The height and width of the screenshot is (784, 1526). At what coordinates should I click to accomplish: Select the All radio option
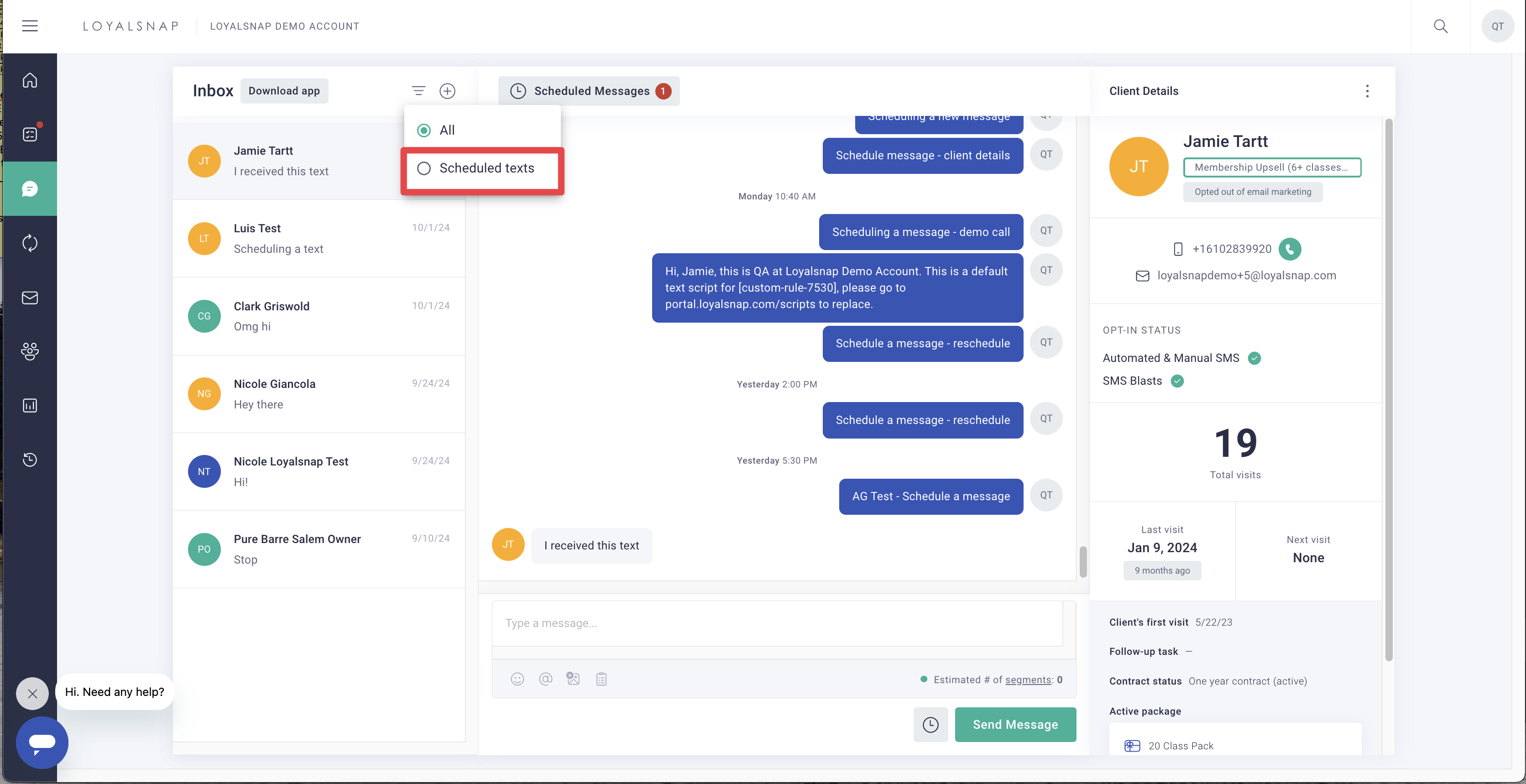click(x=424, y=131)
